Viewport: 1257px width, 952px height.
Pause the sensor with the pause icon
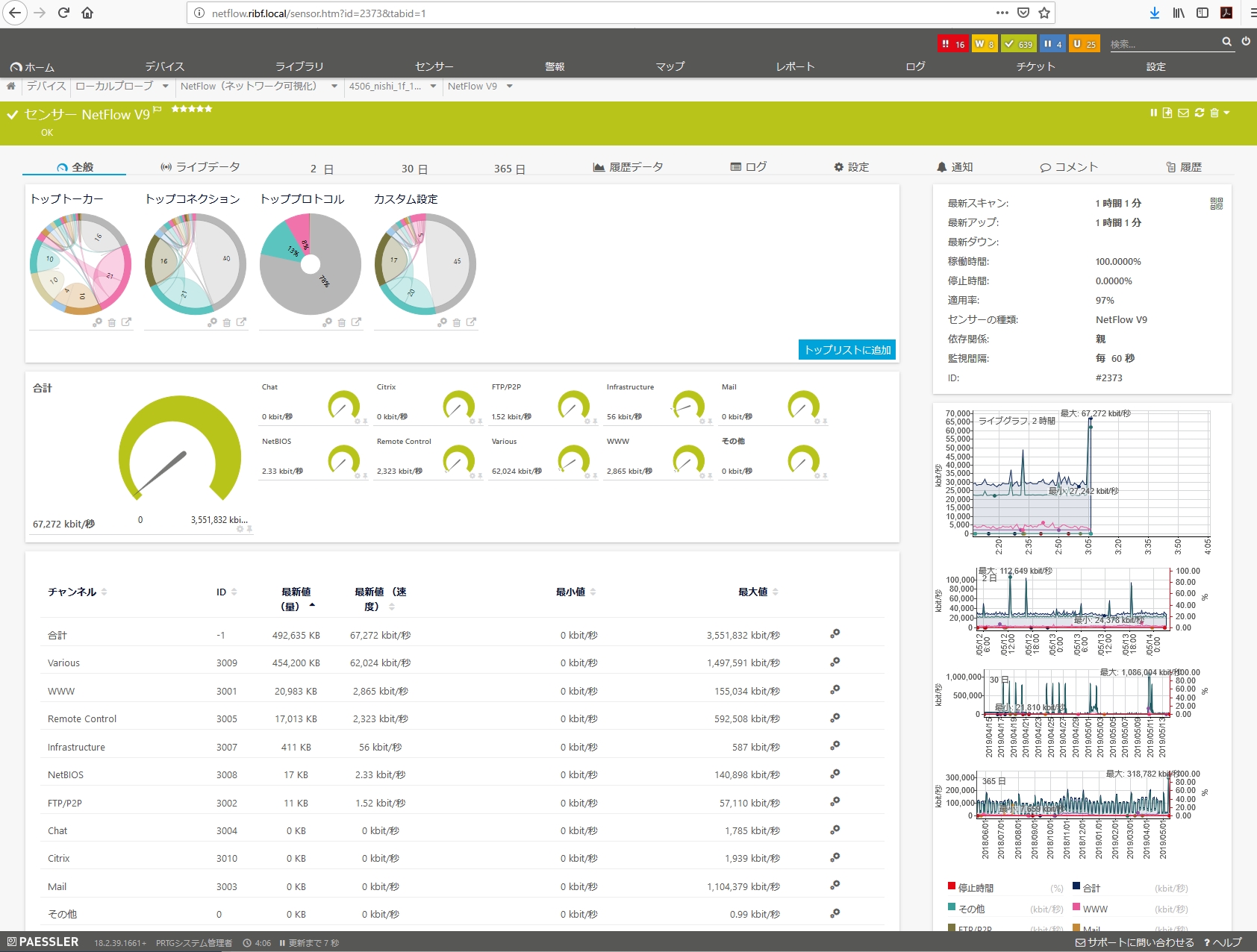1153,113
